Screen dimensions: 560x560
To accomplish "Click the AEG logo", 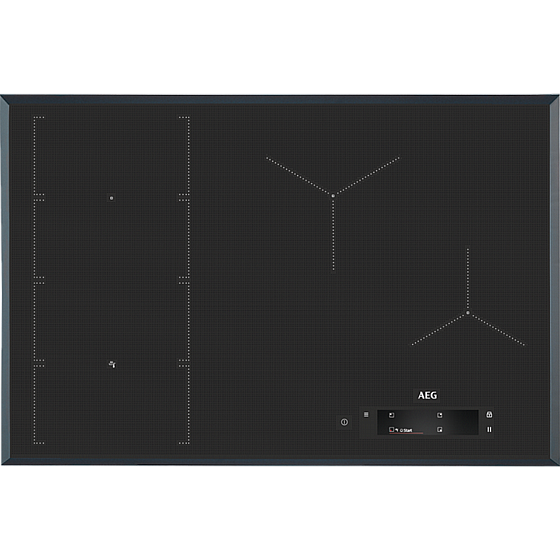I will [x=428, y=395].
